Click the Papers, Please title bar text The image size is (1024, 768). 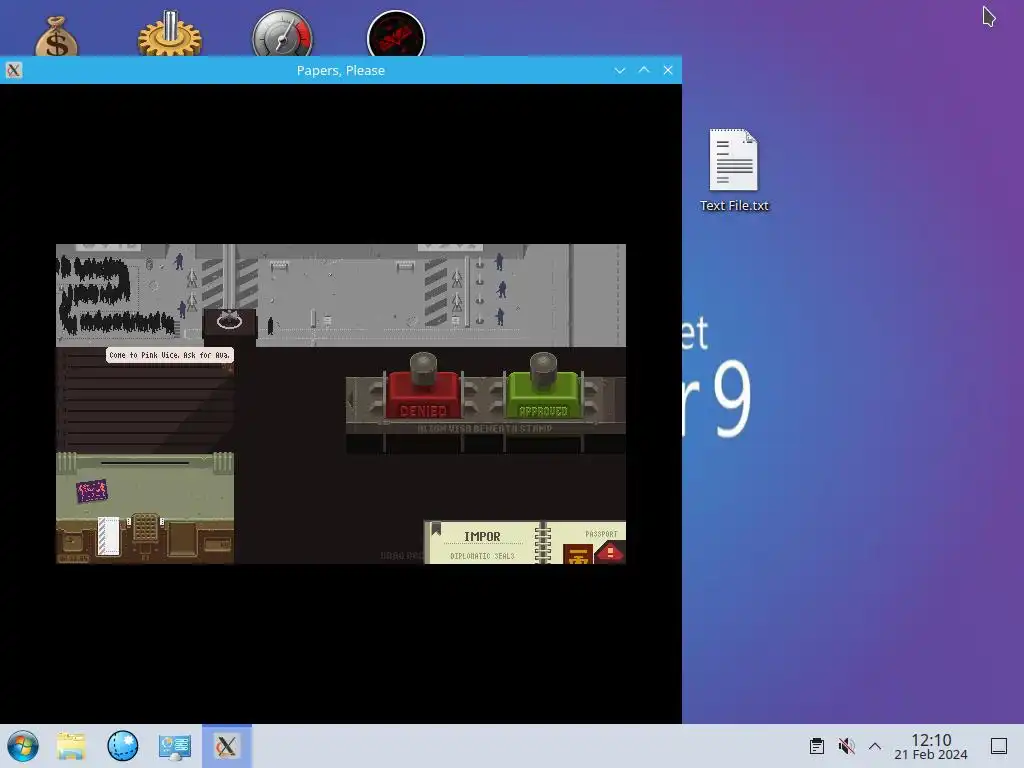(x=340, y=71)
